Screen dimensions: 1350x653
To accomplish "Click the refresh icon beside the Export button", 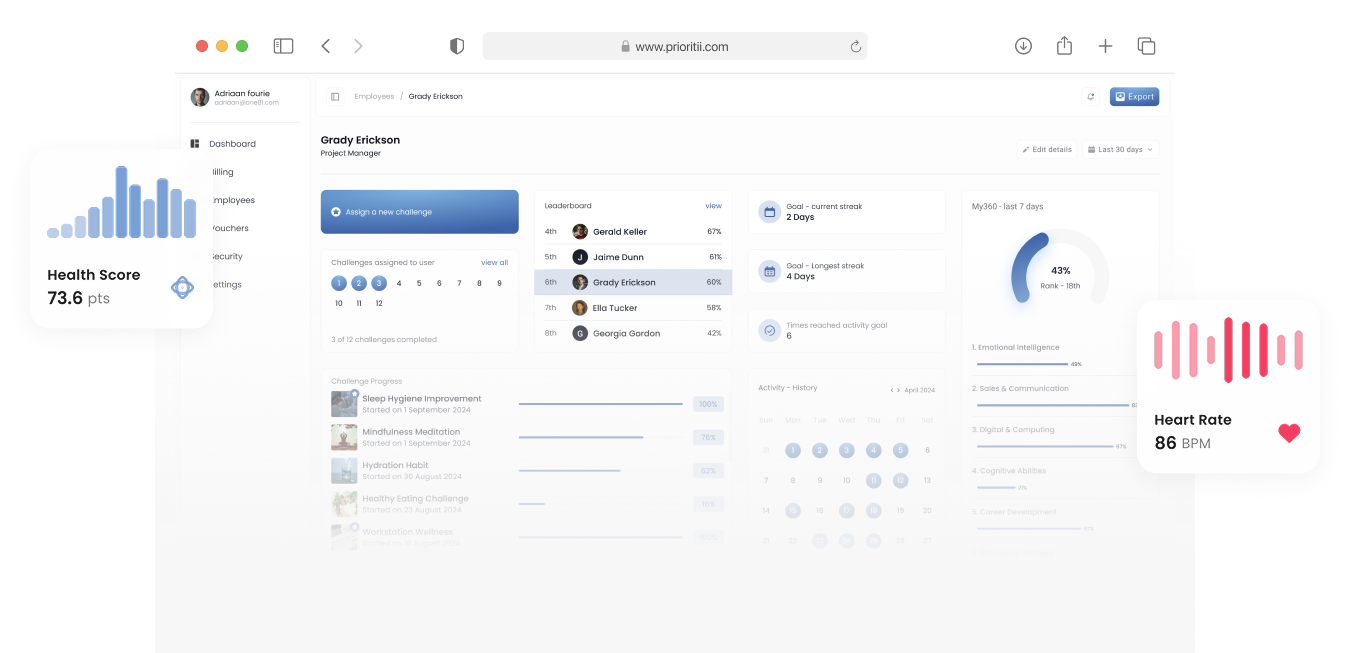I will point(1090,96).
